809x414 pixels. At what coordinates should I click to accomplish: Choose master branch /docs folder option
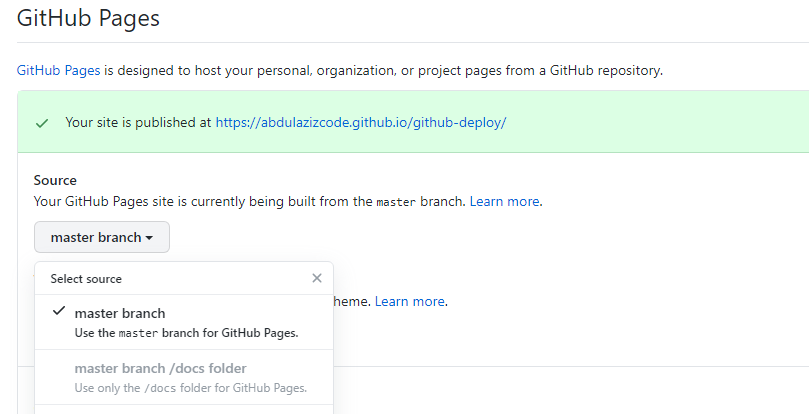click(184, 377)
